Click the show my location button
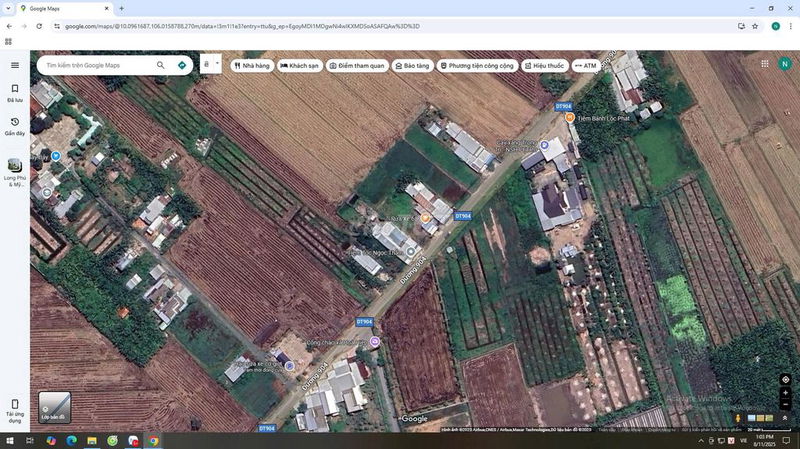 pos(786,379)
